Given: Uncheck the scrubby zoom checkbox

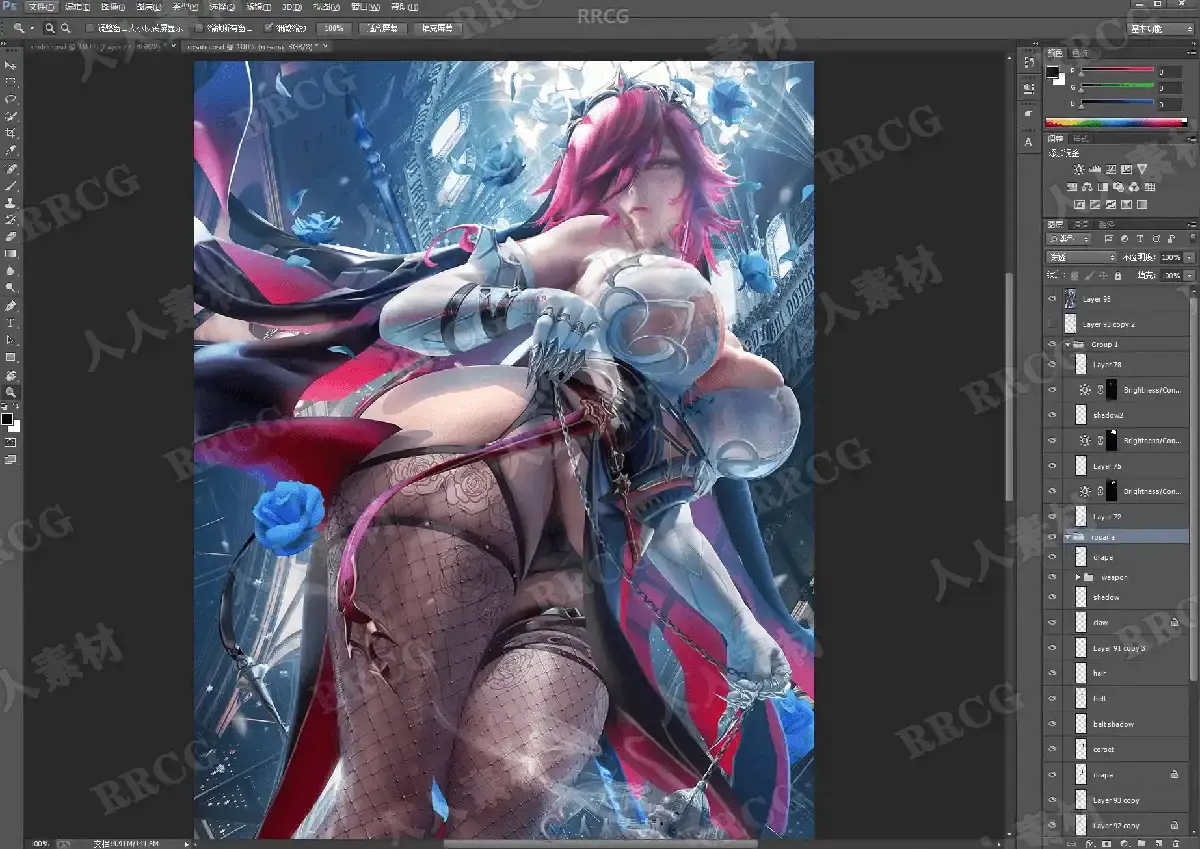Looking at the screenshot, I should pyautogui.click(x=270, y=28).
